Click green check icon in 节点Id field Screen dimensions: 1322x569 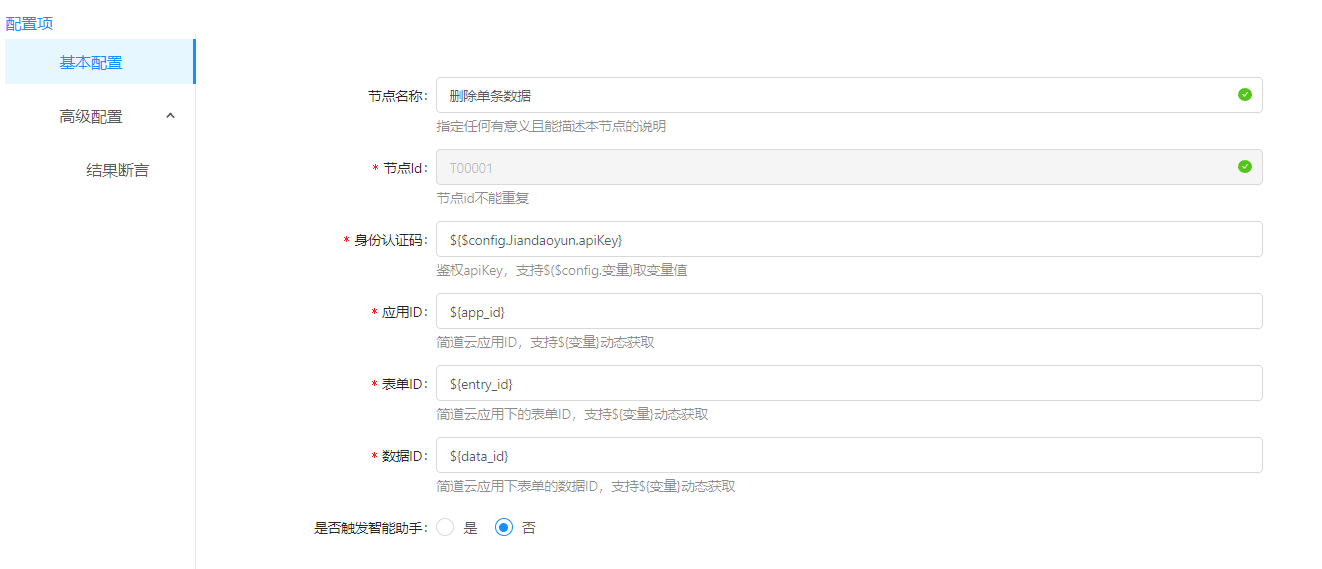(1244, 167)
